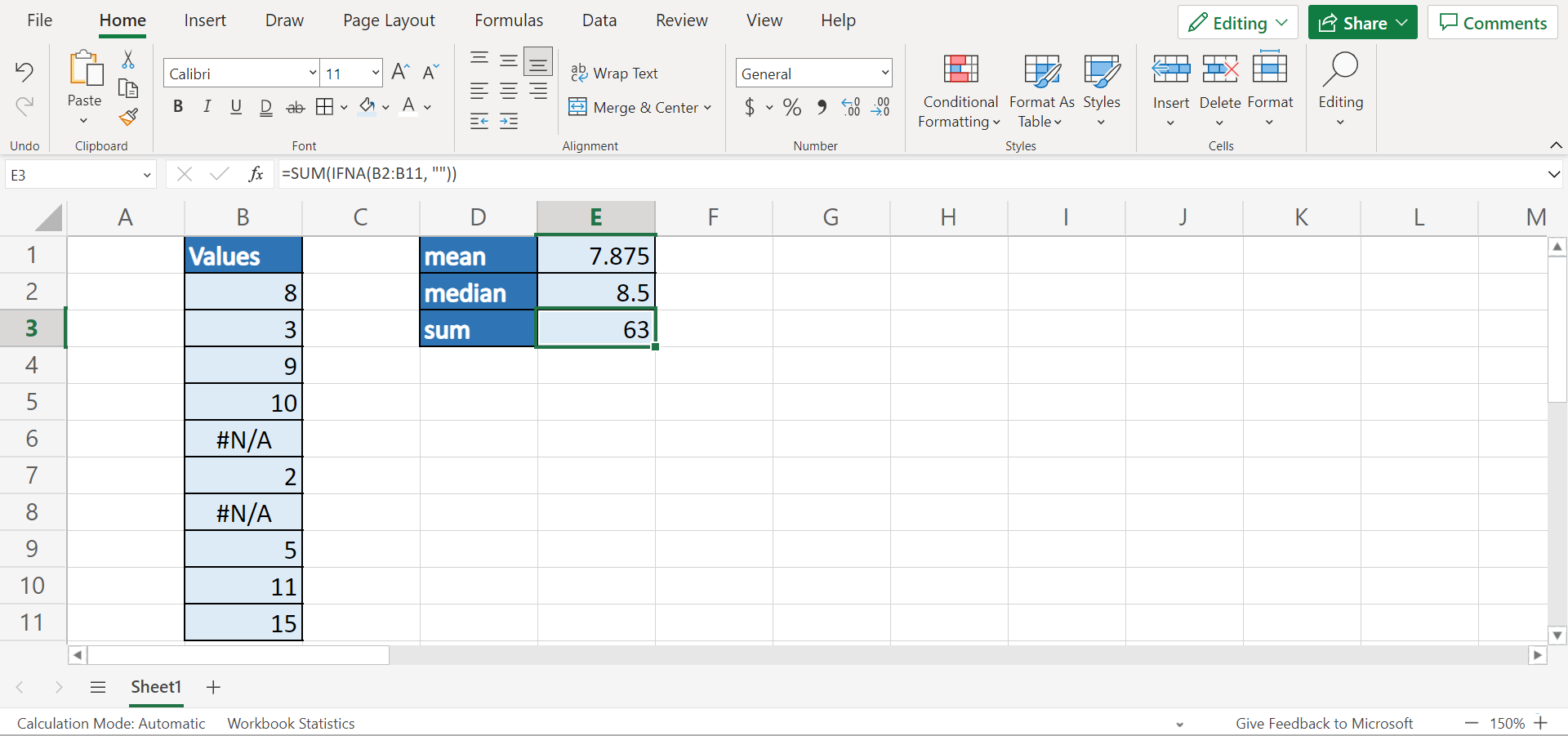The image size is (1568, 736).
Task: Apply Comma Style number formatting
Action: pos(822,107)
